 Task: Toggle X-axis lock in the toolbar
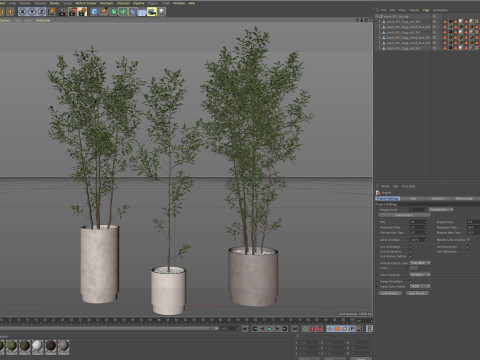pyautogui.click(x=22, y=12)
